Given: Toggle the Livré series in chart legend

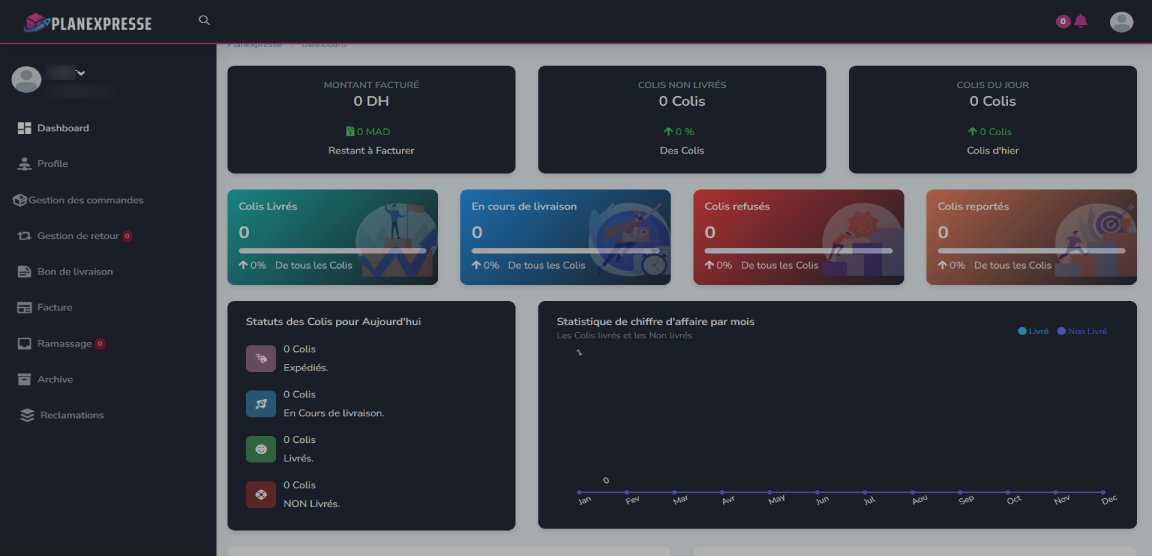Looking at the screenshot, I should [1033, 331].
